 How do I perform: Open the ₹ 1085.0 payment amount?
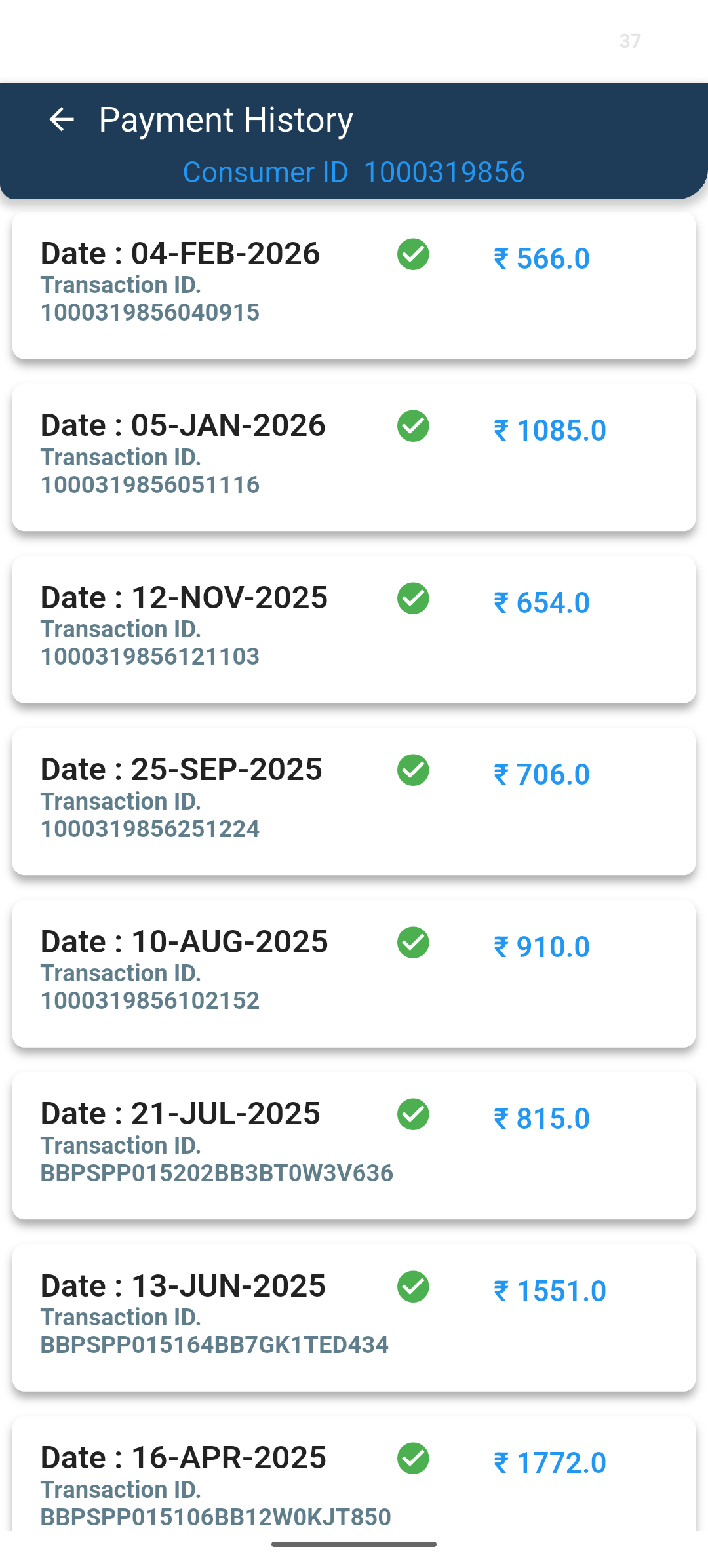(x=549, y=431)
